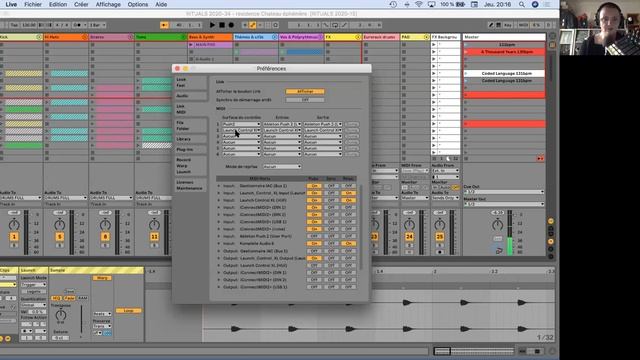Click the Wi-Fi status icon

419,4
